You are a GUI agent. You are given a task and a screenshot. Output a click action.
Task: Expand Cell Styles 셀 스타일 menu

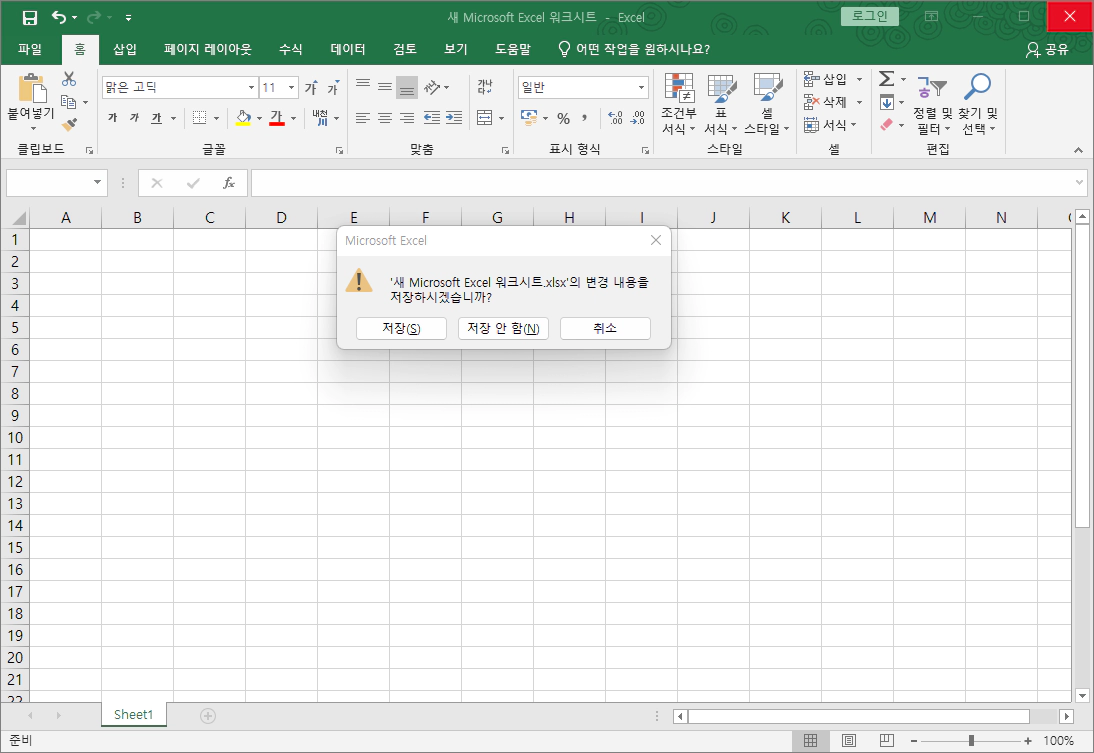[767, 103]
